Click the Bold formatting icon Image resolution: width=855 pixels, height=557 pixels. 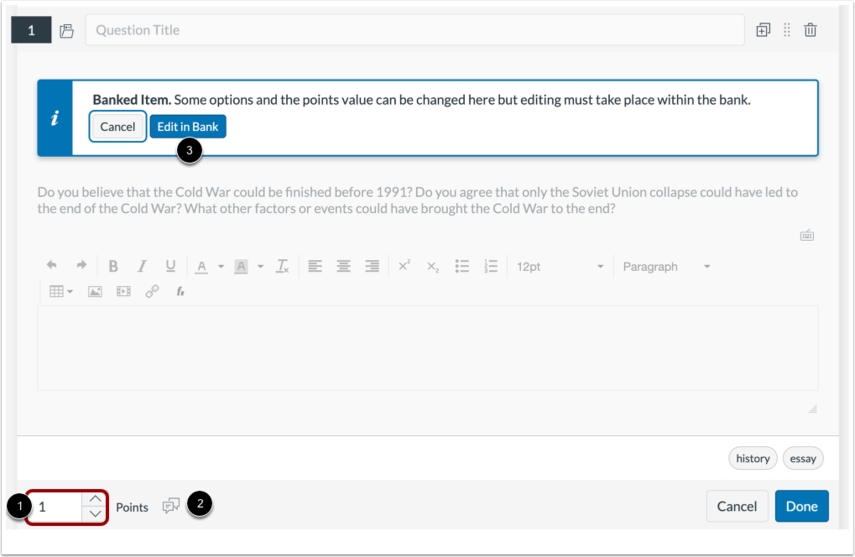coord(113,266)
